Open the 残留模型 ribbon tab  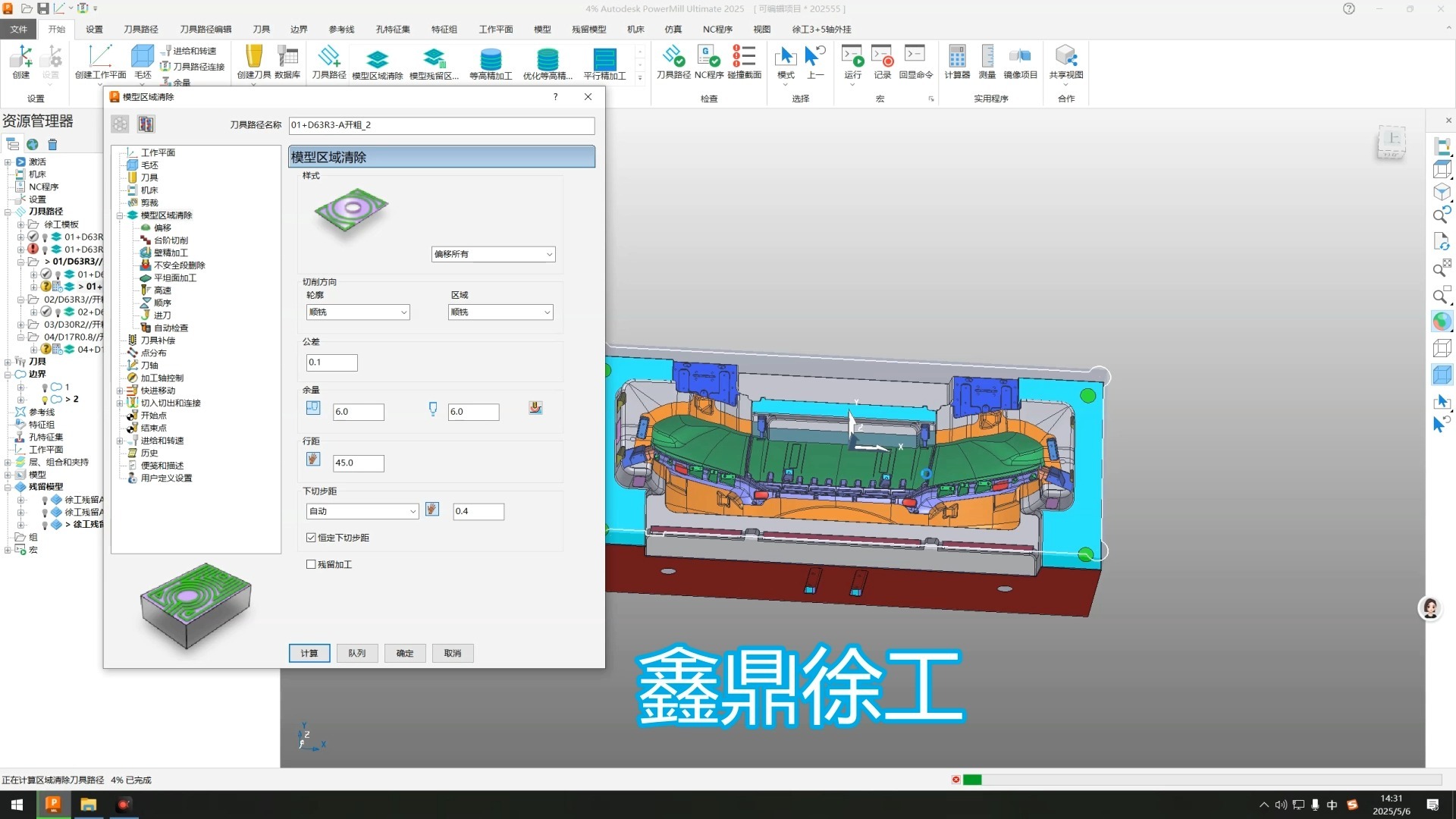pos(589,29)
